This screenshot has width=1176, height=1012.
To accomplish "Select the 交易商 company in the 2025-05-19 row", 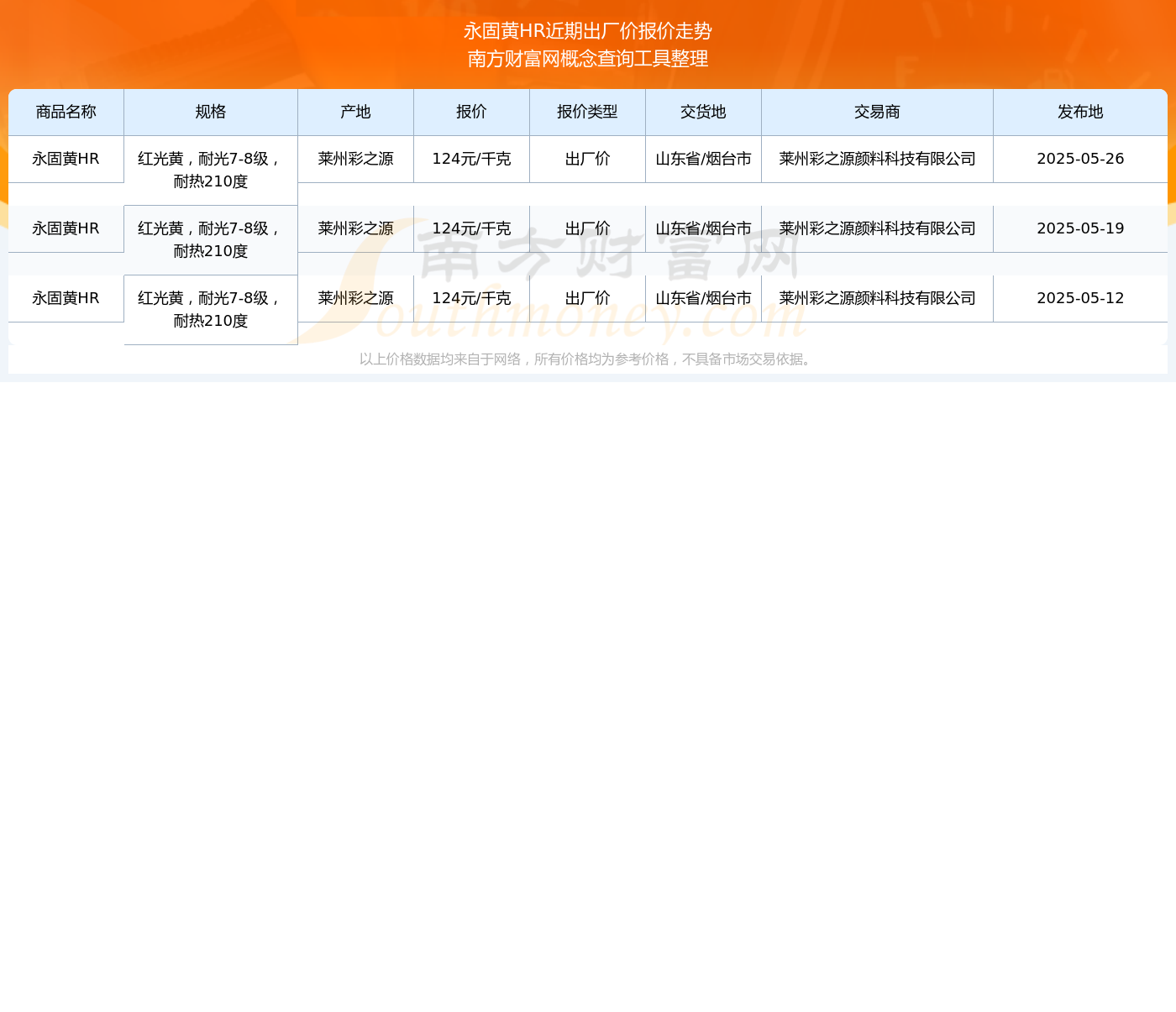I will pyautogui.click(x=878, y=228).
